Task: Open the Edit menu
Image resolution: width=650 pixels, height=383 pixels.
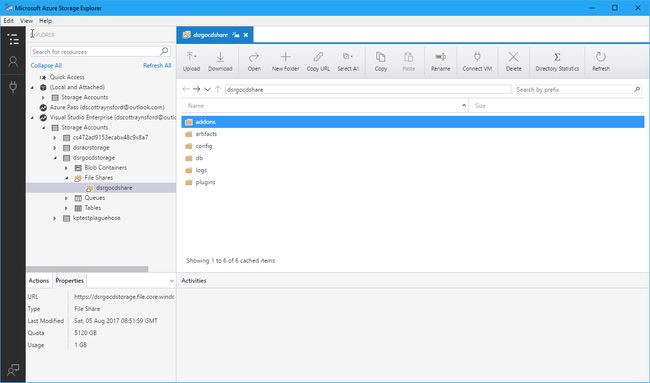Action: coord(8,20)
